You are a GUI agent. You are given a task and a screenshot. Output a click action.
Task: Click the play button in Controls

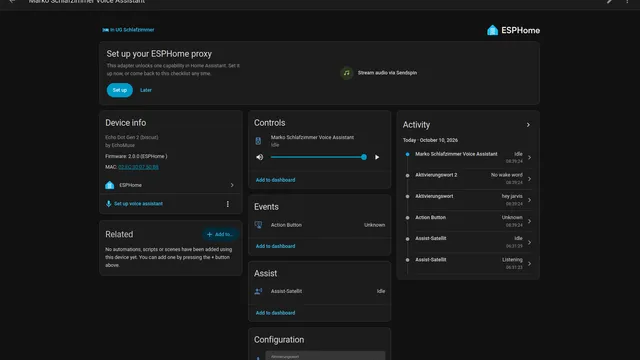coord(377,157)
